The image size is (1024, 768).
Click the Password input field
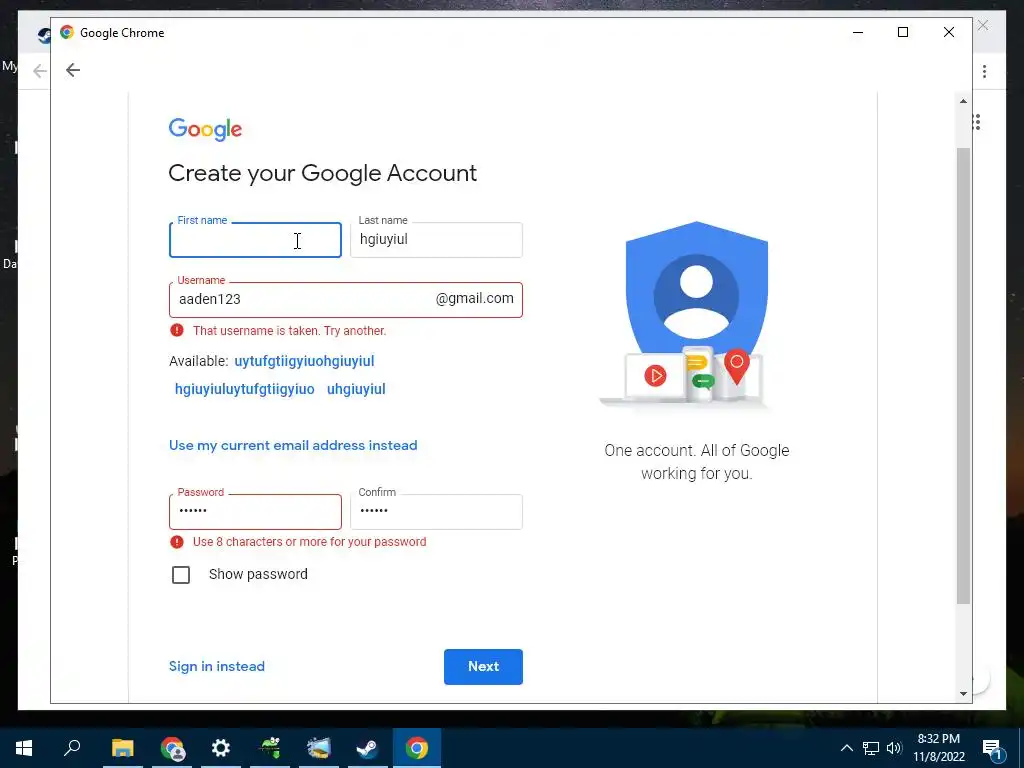pos(255,511)
